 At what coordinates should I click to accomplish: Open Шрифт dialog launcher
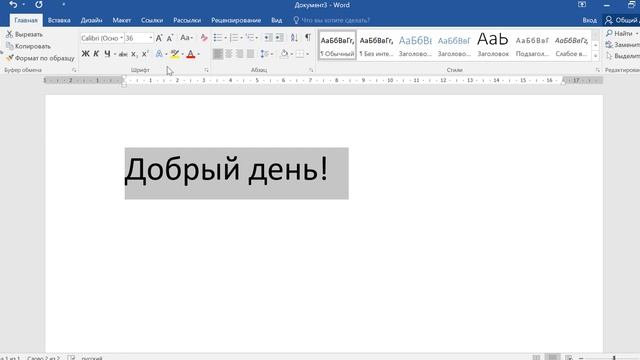(x=206, y=70)
